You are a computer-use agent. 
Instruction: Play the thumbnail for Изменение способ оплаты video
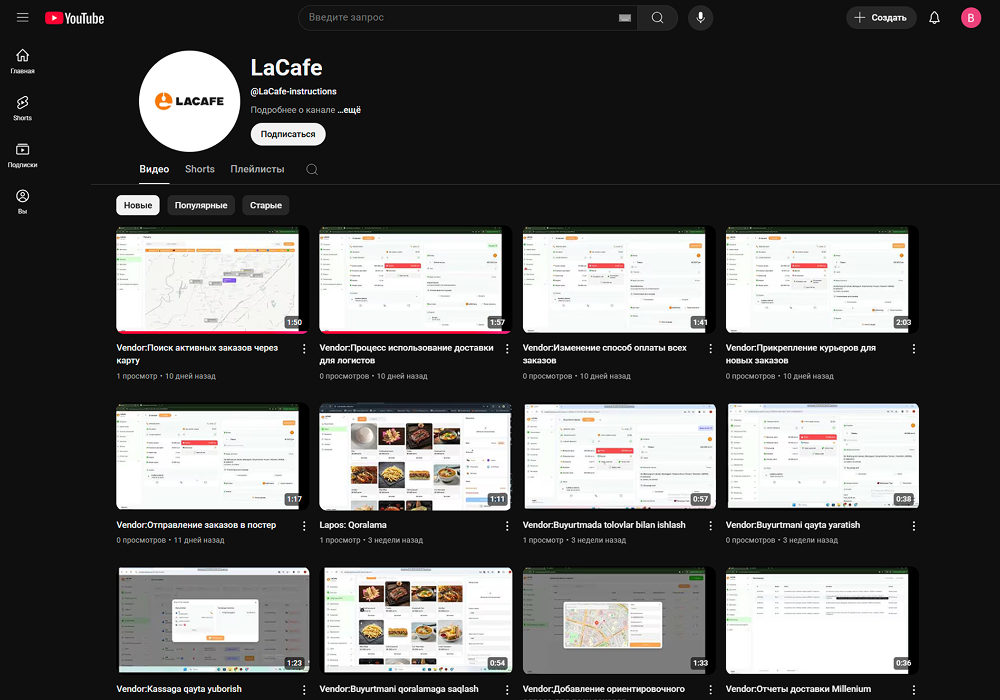click(x=619, y=279)
